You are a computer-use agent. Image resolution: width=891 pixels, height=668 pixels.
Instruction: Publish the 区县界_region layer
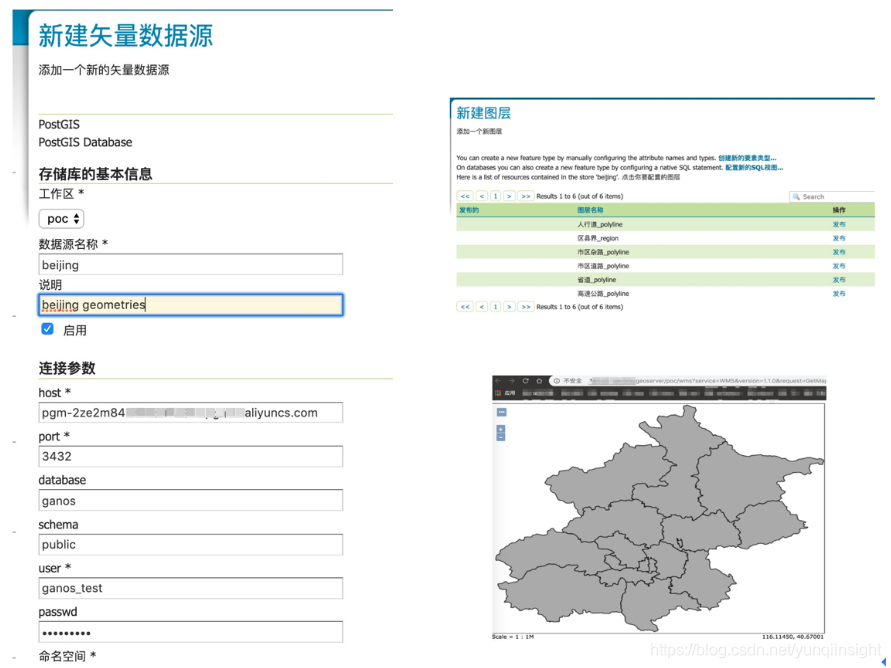point(839,238)
